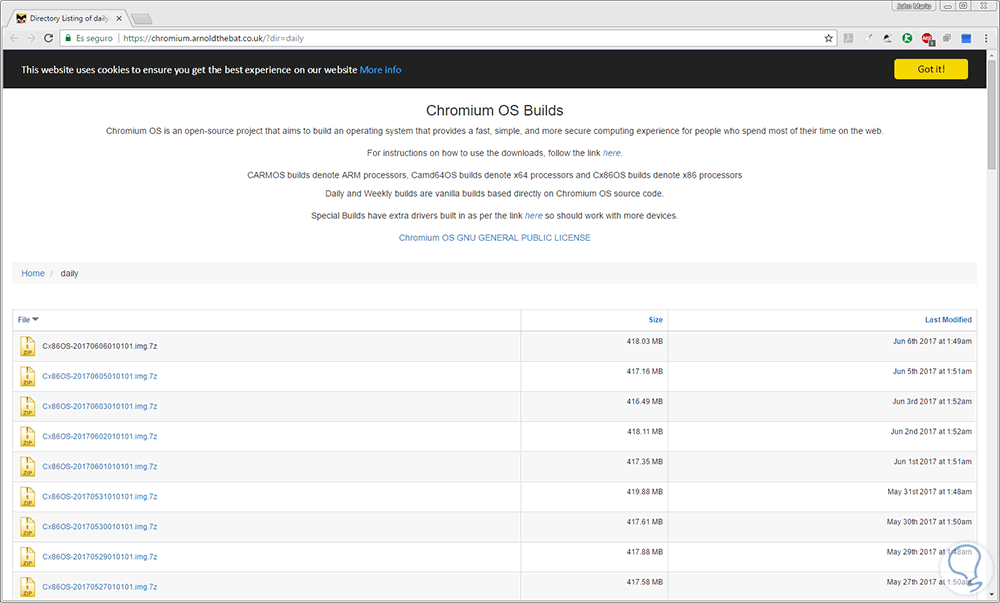Dismiss cookie banner with Got it!
This screenshot has width=1000, height=603.
tap(931, 69)
